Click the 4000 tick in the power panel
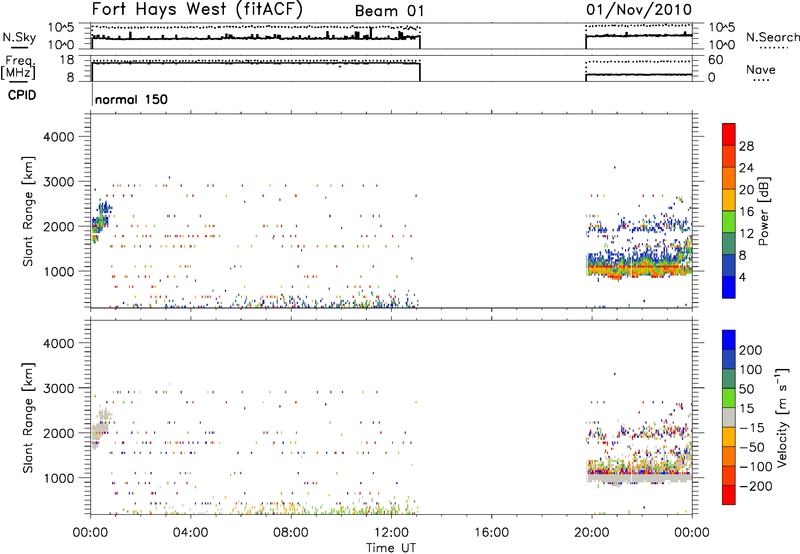Image resolution: width=800 pixels, height=554 pixels. [59, 137]
